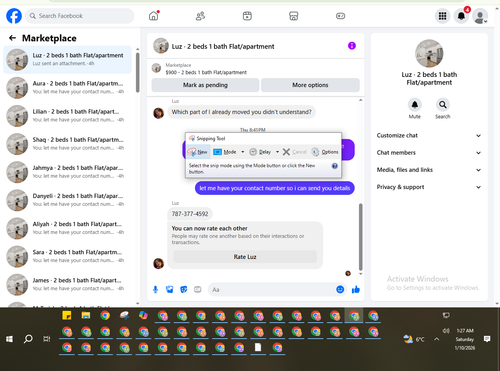Screen dimensions: 500x371
Task: Click the purple contact number request message
Action: click(275, 188)
